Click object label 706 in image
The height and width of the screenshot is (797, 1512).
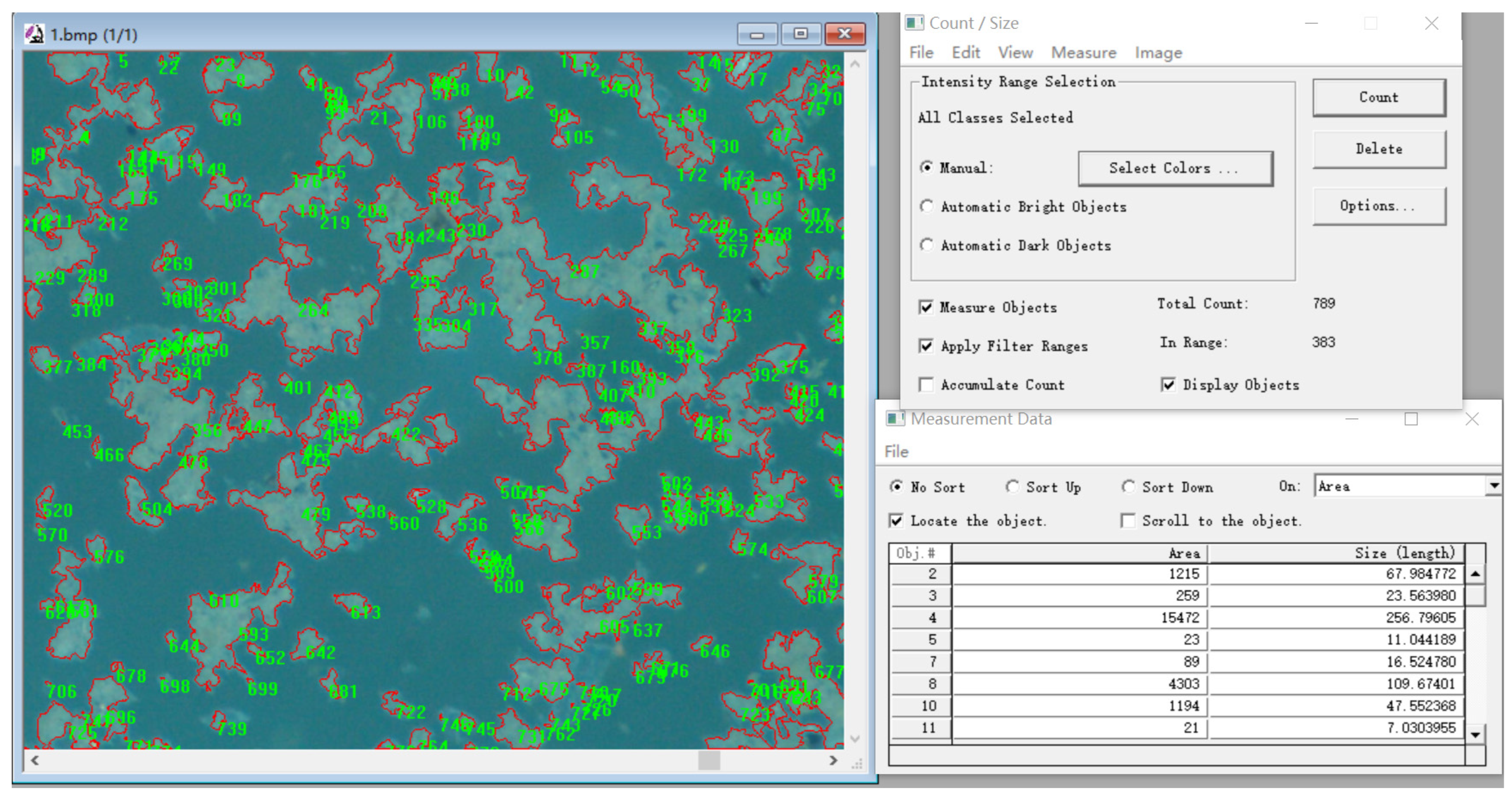tap(62, 692)
